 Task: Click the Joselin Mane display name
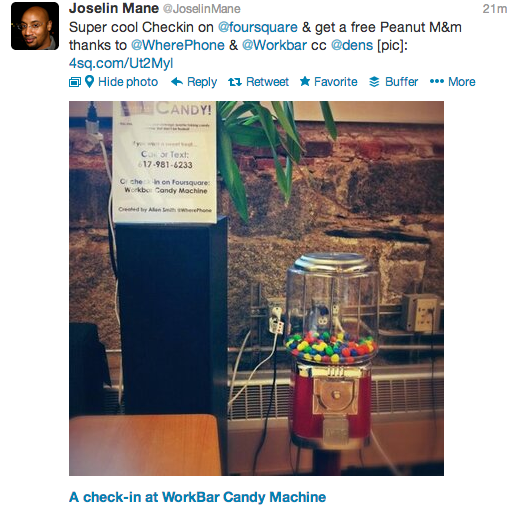114,8
